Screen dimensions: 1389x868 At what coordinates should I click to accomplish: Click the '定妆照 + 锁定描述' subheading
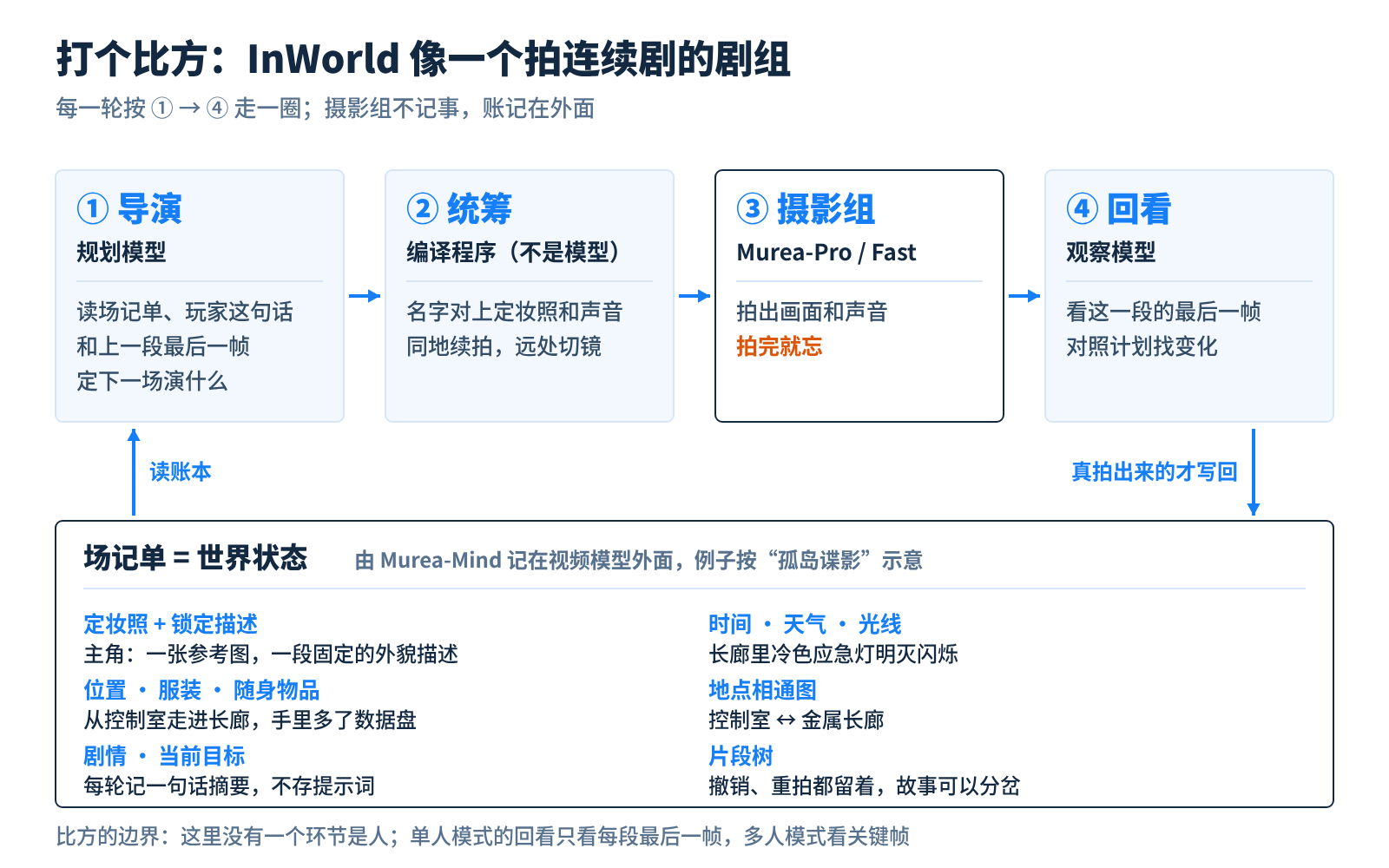coord(170,624)
